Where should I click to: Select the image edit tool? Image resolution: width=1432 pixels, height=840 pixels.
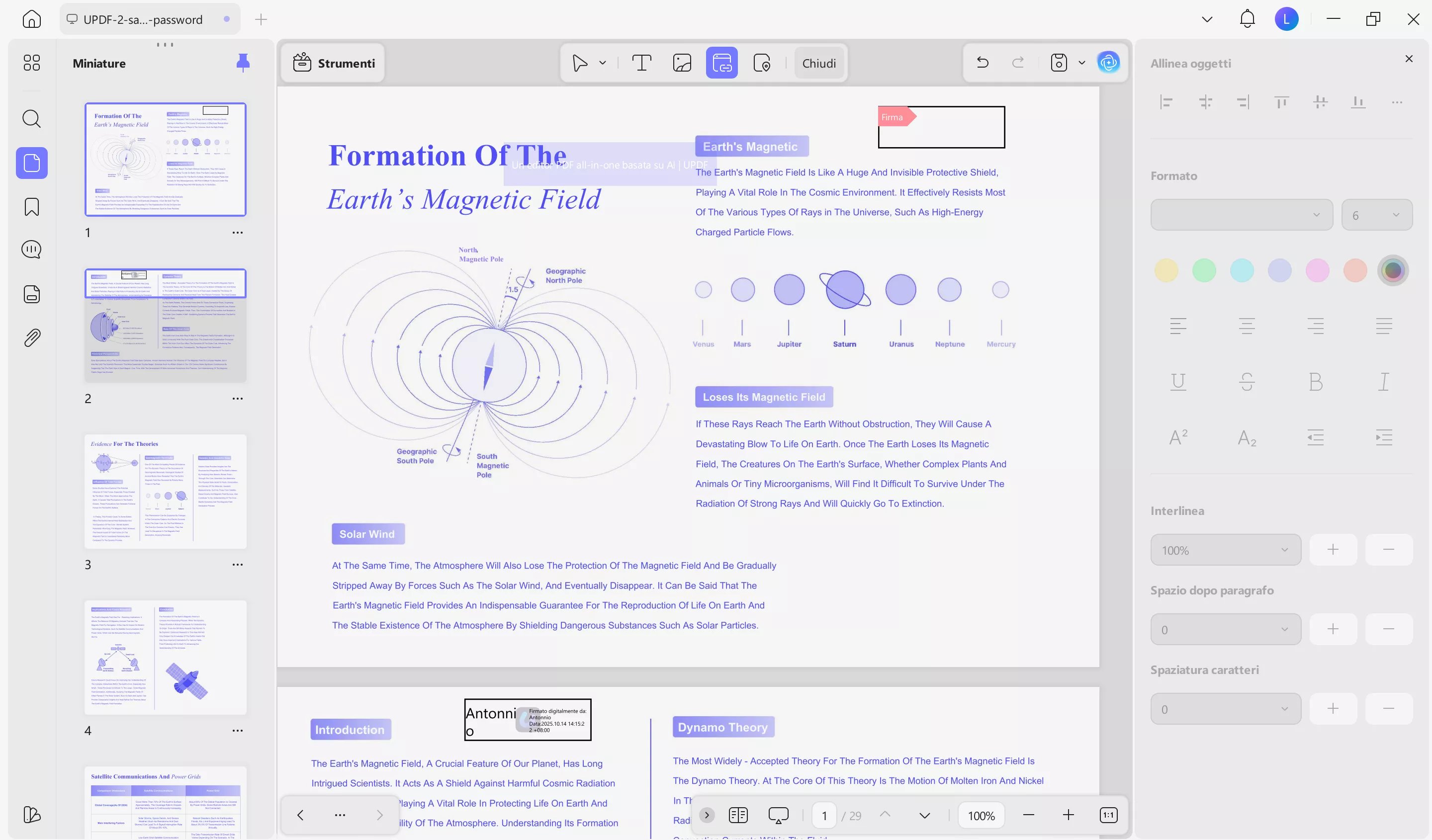pyautogui.click(x=681, y=63)
